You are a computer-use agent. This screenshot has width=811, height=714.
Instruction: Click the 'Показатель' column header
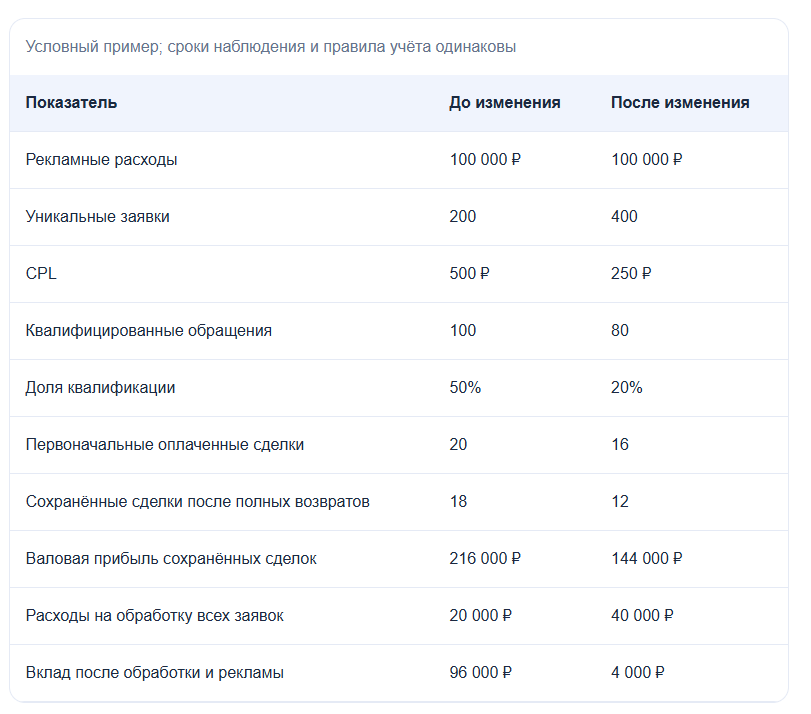tap(71, 102)
